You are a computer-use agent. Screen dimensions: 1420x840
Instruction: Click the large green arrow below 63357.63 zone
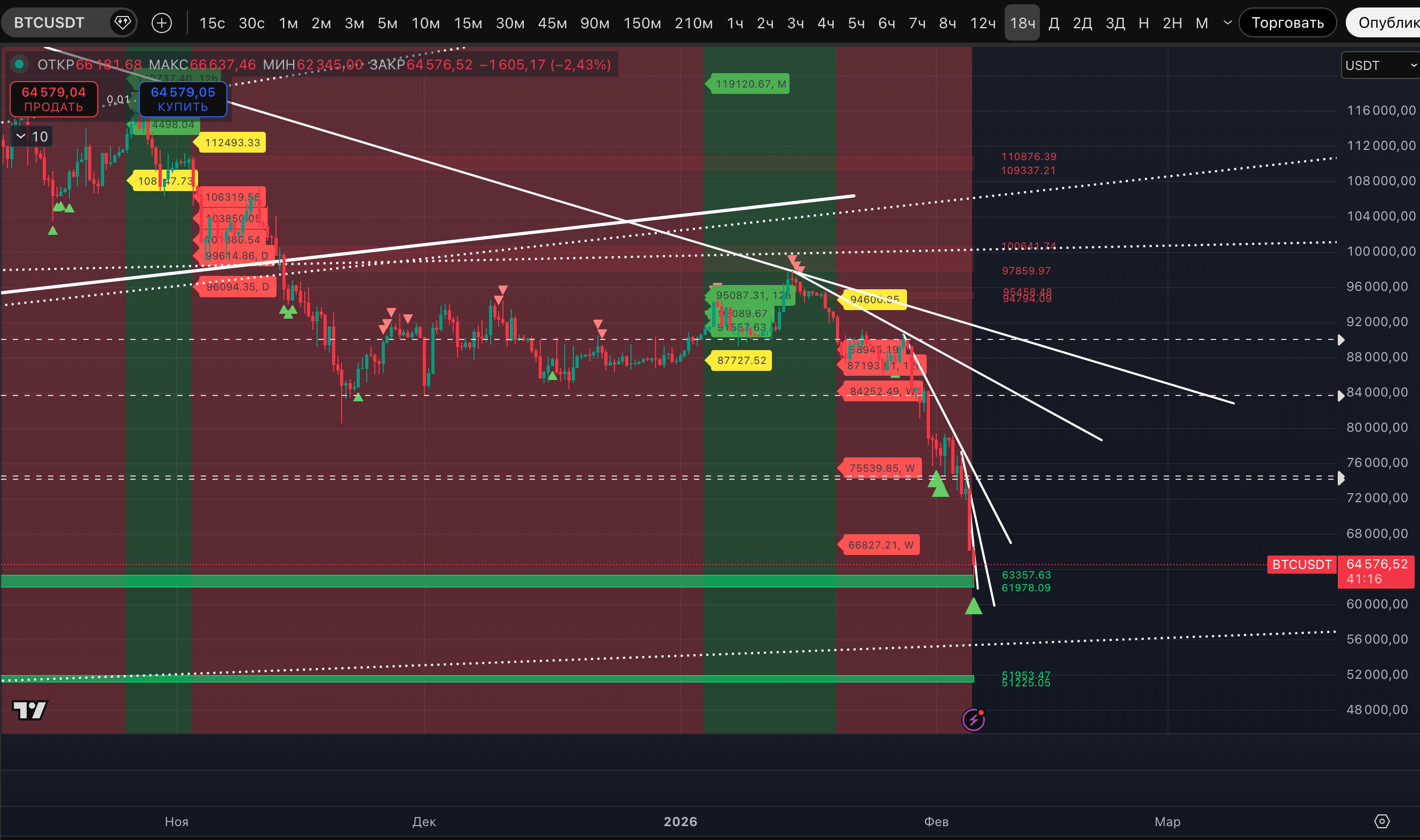pyautogui.click(x=973, y=607)
